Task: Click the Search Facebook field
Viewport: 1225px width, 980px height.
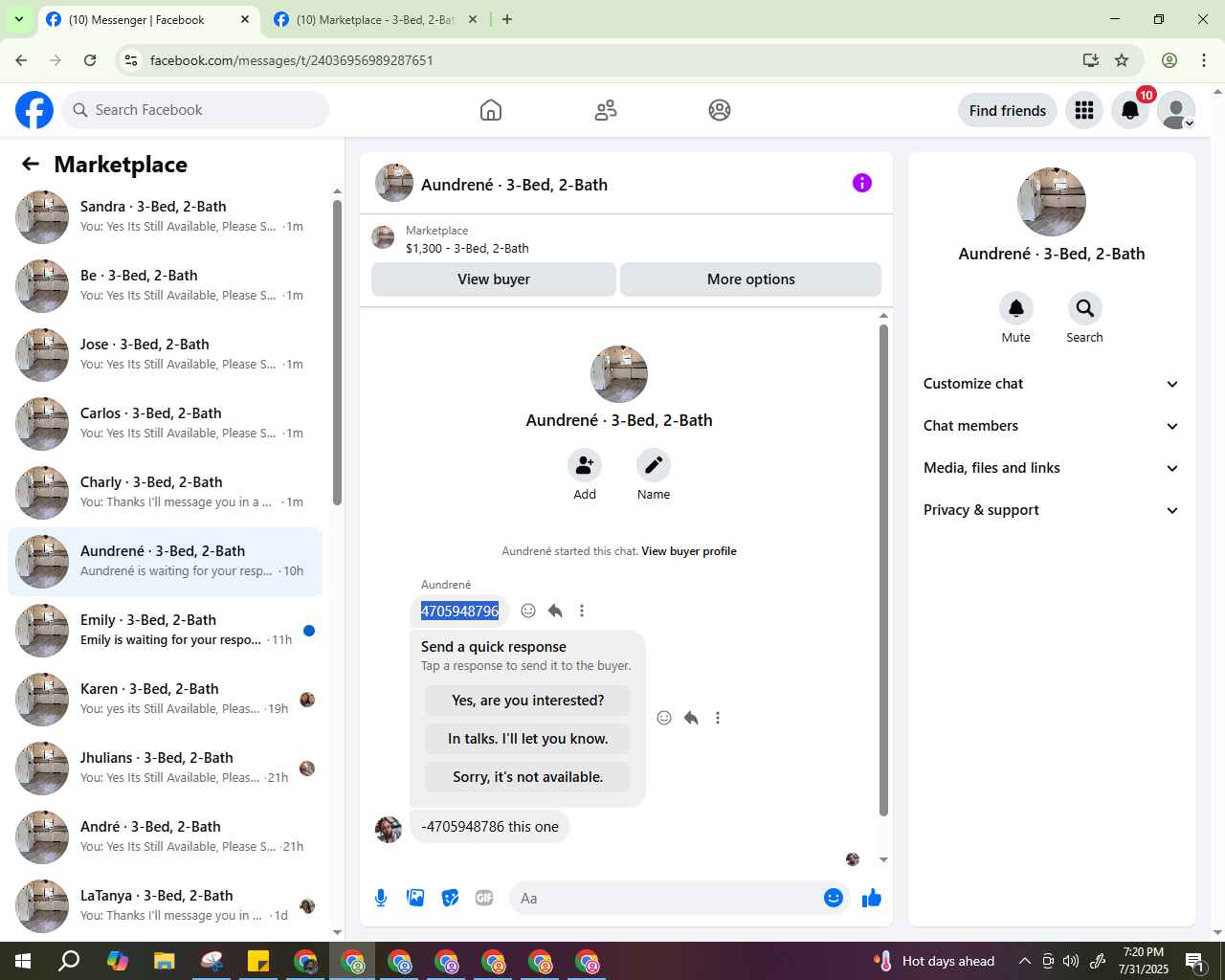Action: (x=195, y=110)
